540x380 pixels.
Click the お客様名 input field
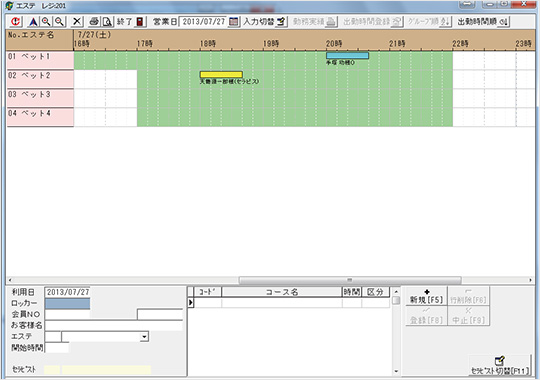[x=114, y=325]
